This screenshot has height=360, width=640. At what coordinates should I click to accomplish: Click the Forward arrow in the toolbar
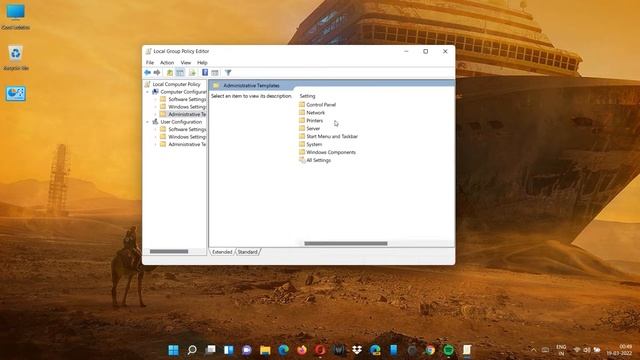(x=157, y=73)
